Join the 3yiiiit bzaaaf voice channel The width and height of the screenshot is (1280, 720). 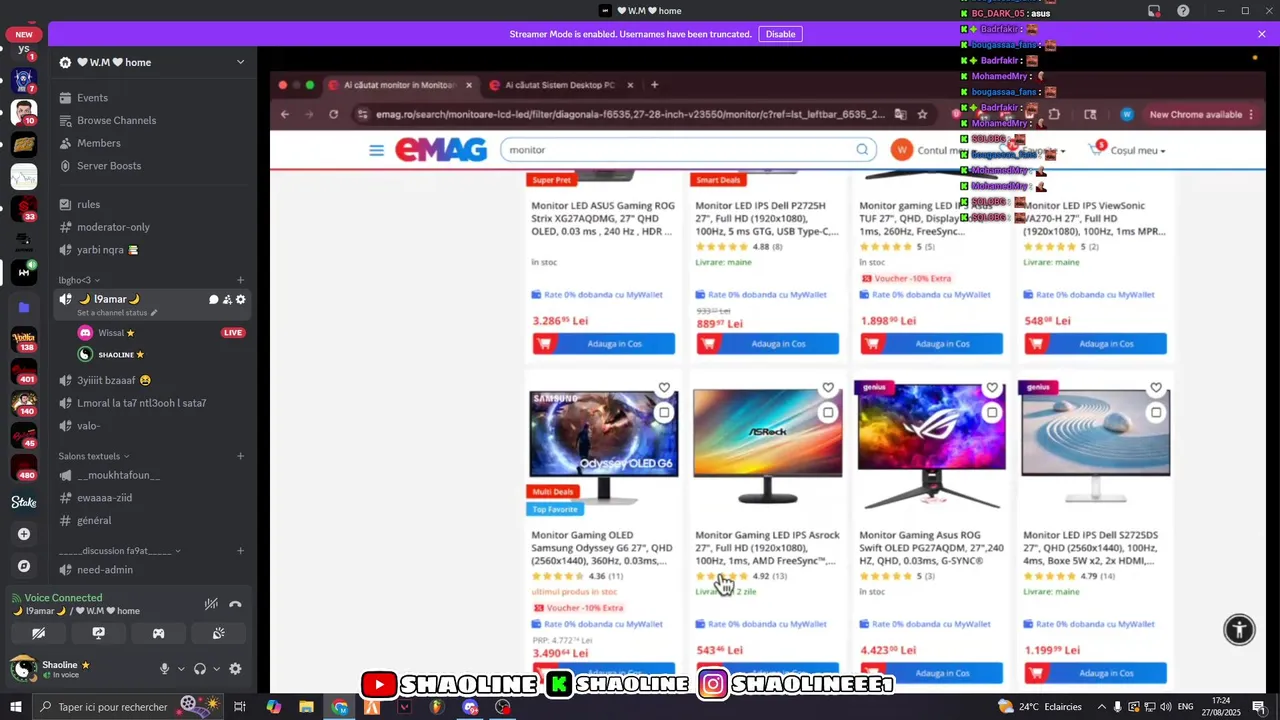pyautogui.click(x=152, y=380)
